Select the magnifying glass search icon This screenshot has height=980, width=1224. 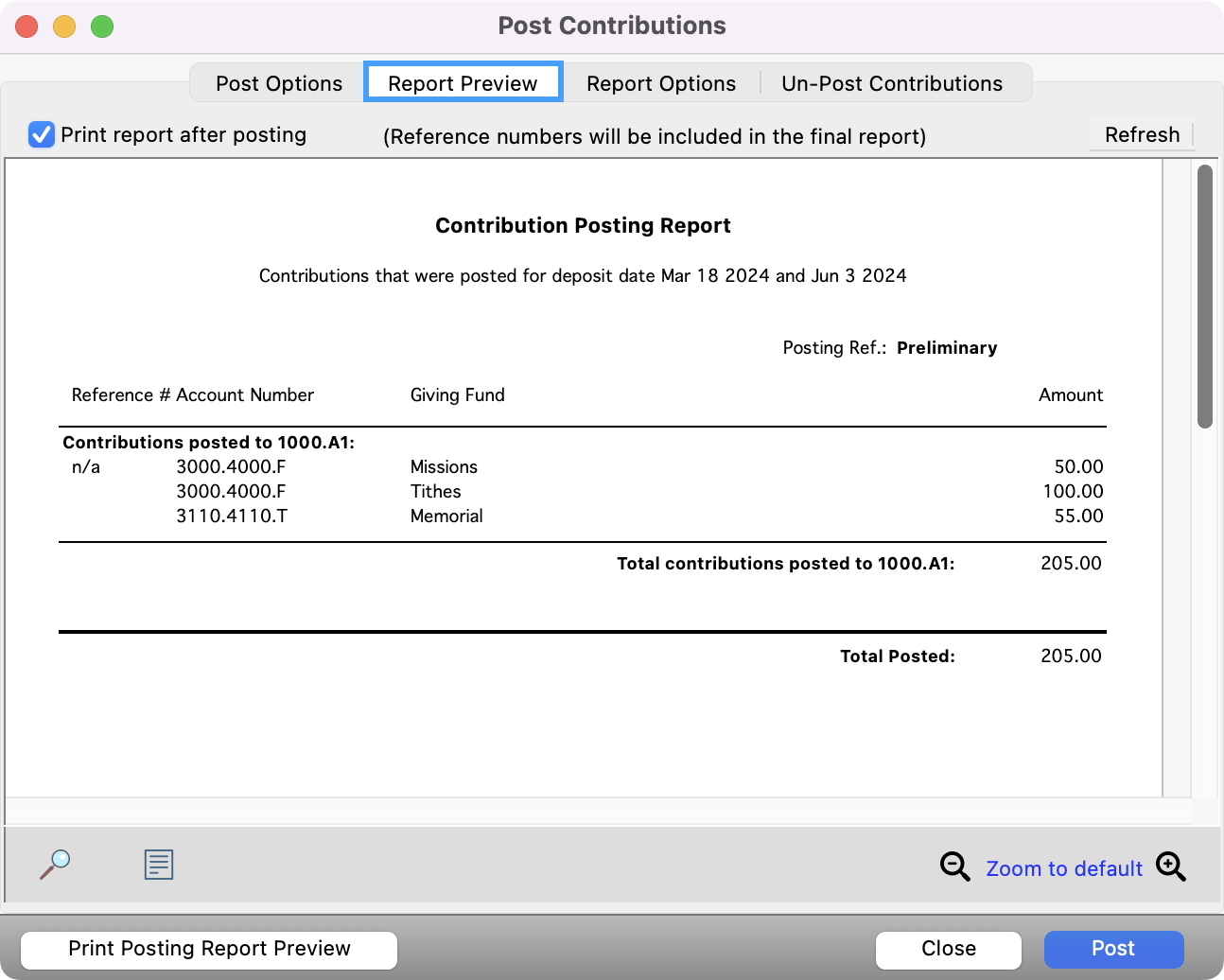(55, 864)
